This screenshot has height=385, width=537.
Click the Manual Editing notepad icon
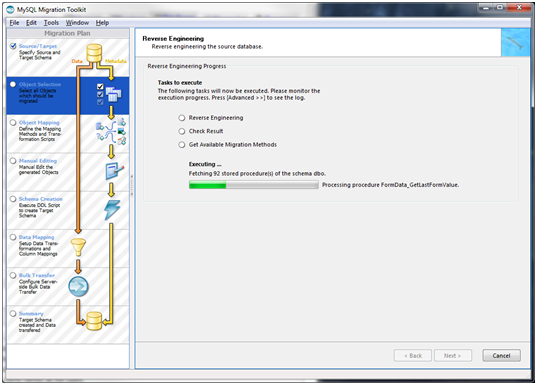pos(114,171)
